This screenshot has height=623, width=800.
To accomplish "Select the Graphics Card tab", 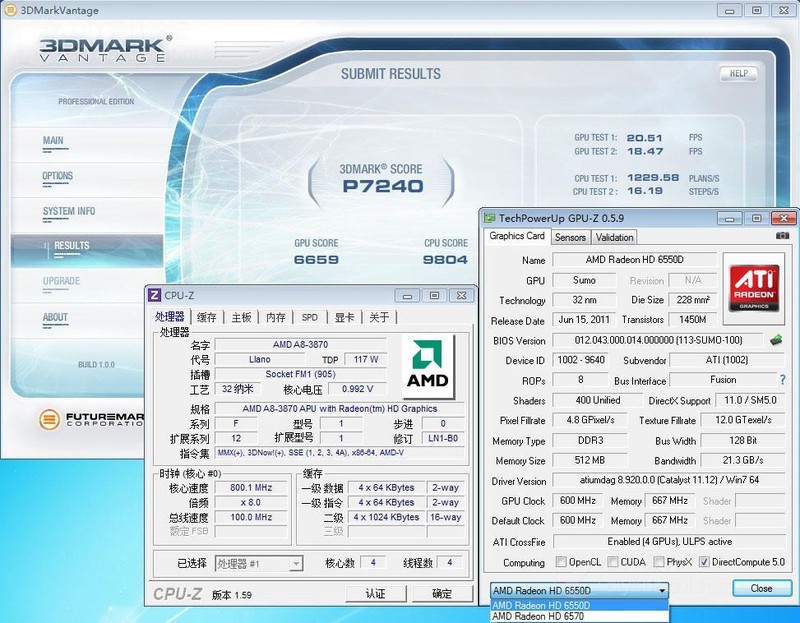I will click(x=517, y=236).
